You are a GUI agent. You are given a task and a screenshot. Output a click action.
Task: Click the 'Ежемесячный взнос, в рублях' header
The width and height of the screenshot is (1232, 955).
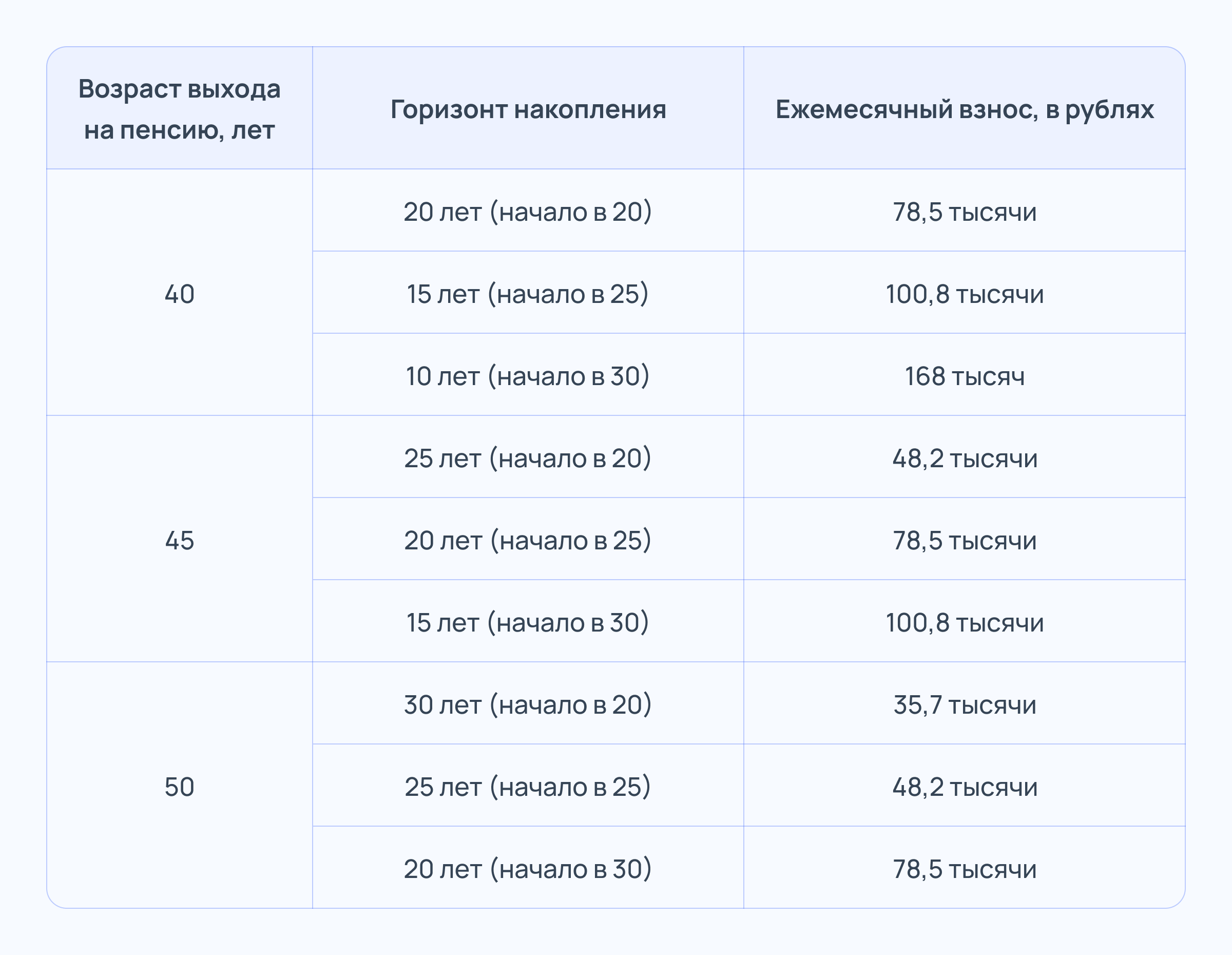tap(965, 109)
